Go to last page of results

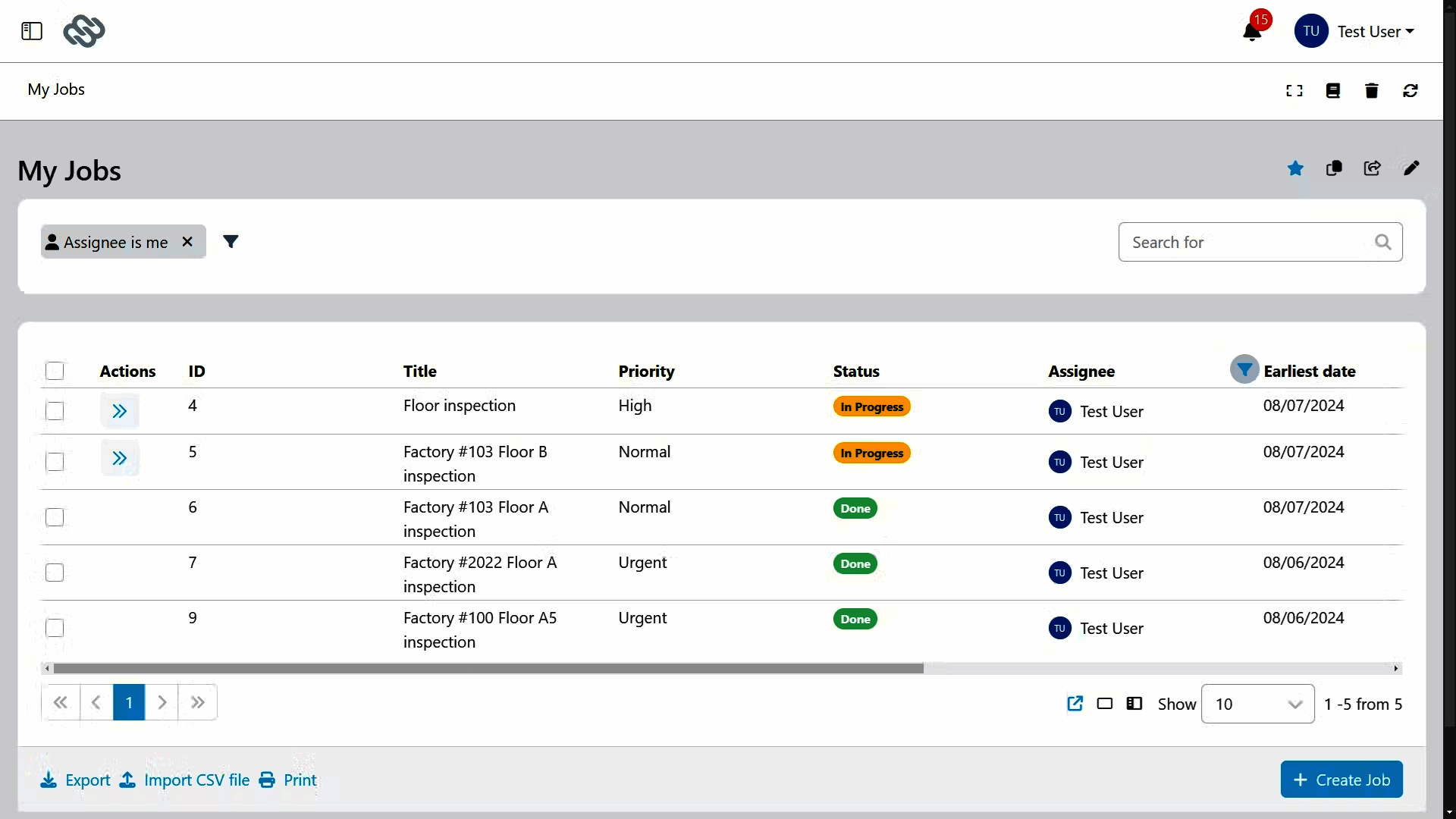coord(198,702)
